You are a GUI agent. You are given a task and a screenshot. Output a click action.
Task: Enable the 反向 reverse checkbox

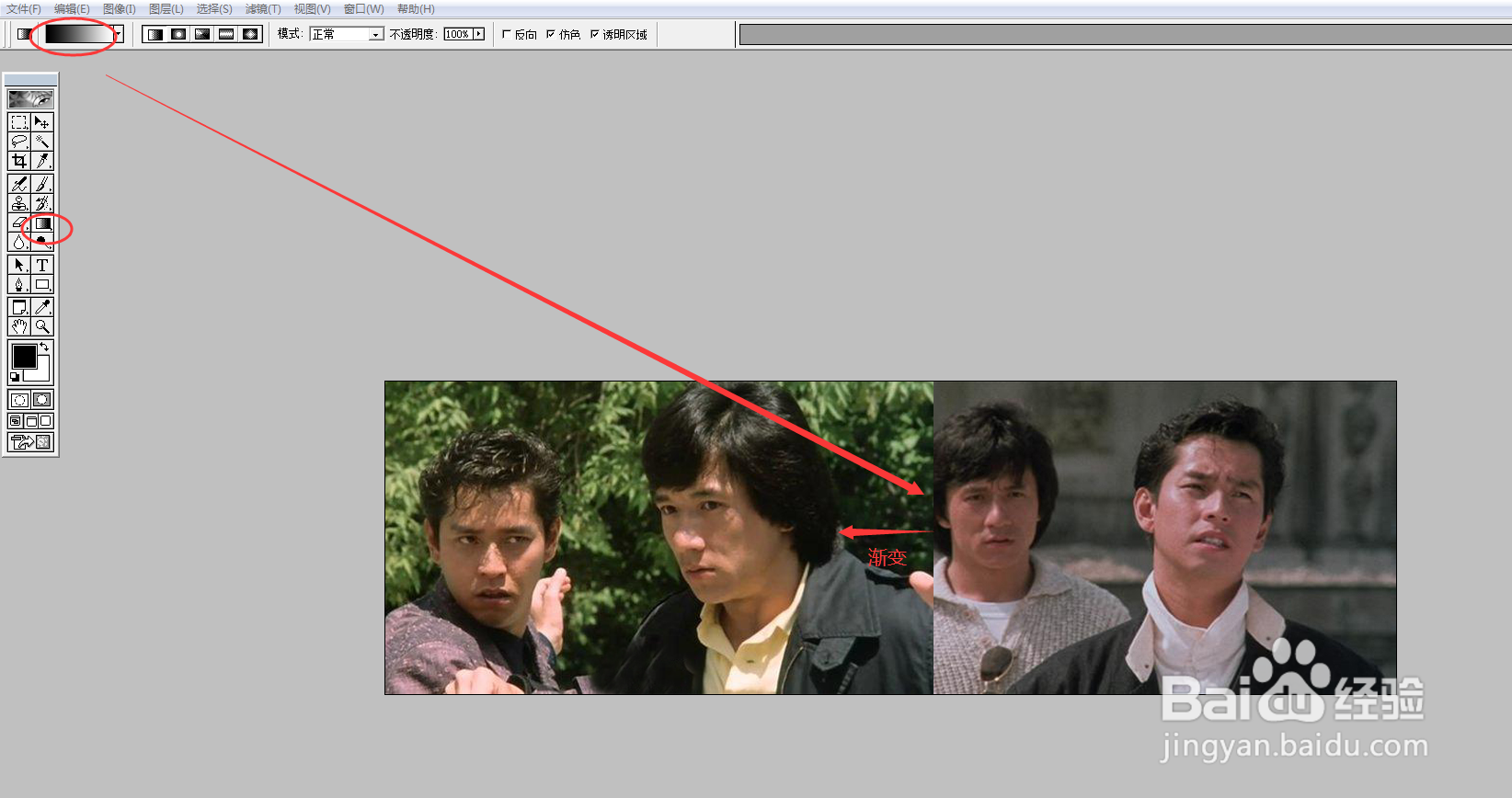[x=506, y=34]
